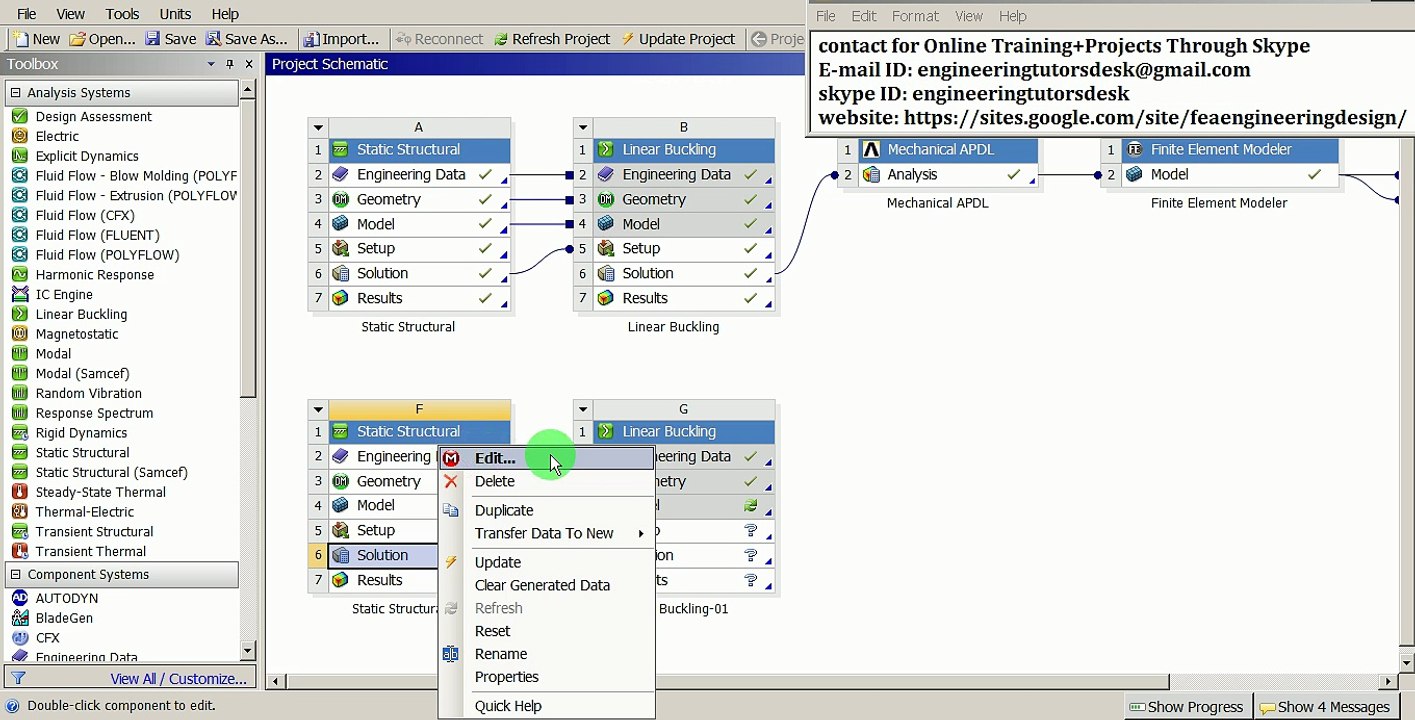Viewport: 1415px width, 720px height.
Task: Choose Fluid Flow (CFX) icon
Action: point(19,215)
